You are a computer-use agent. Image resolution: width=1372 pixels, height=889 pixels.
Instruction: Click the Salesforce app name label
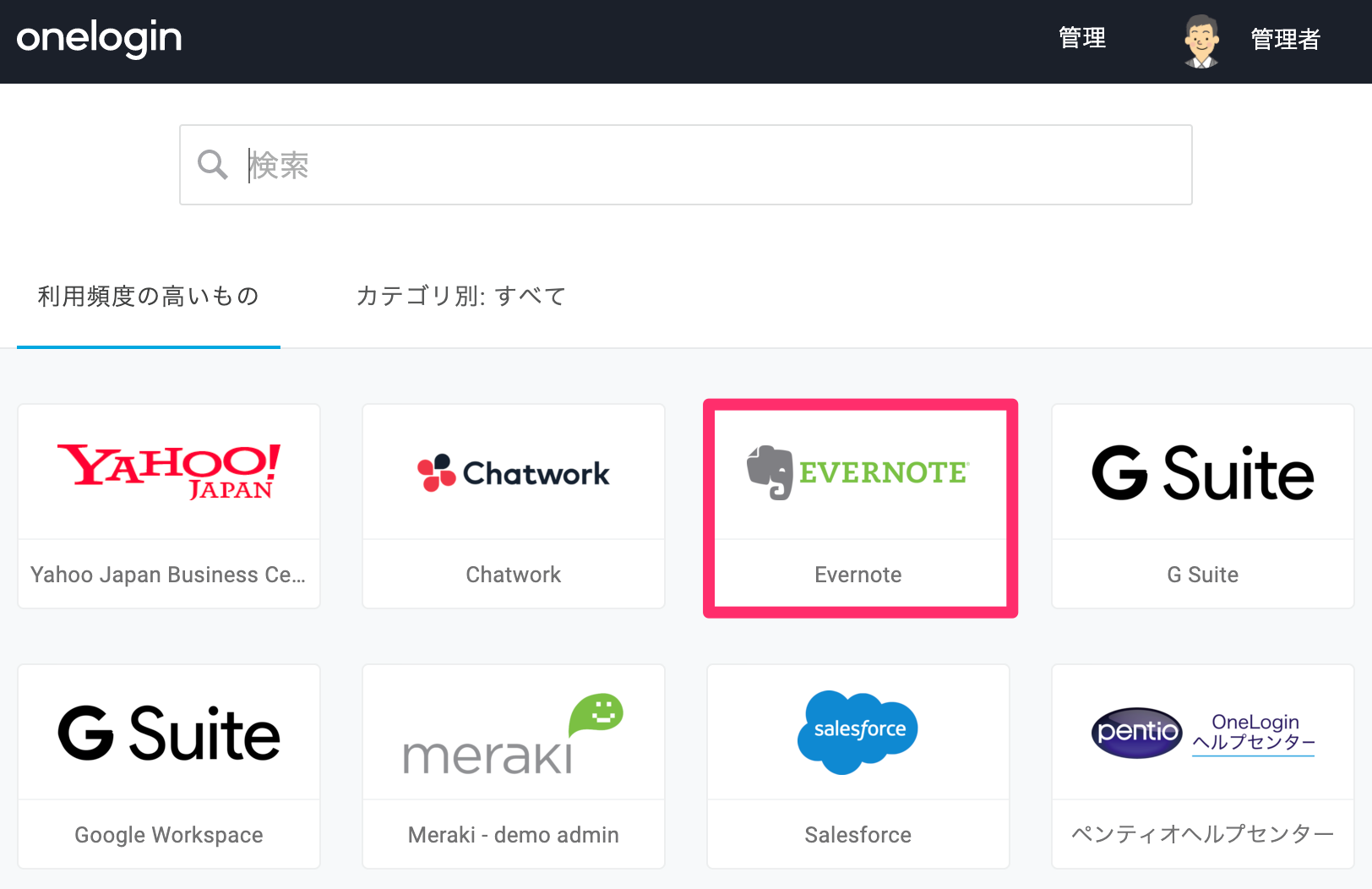tap(858, 835)
